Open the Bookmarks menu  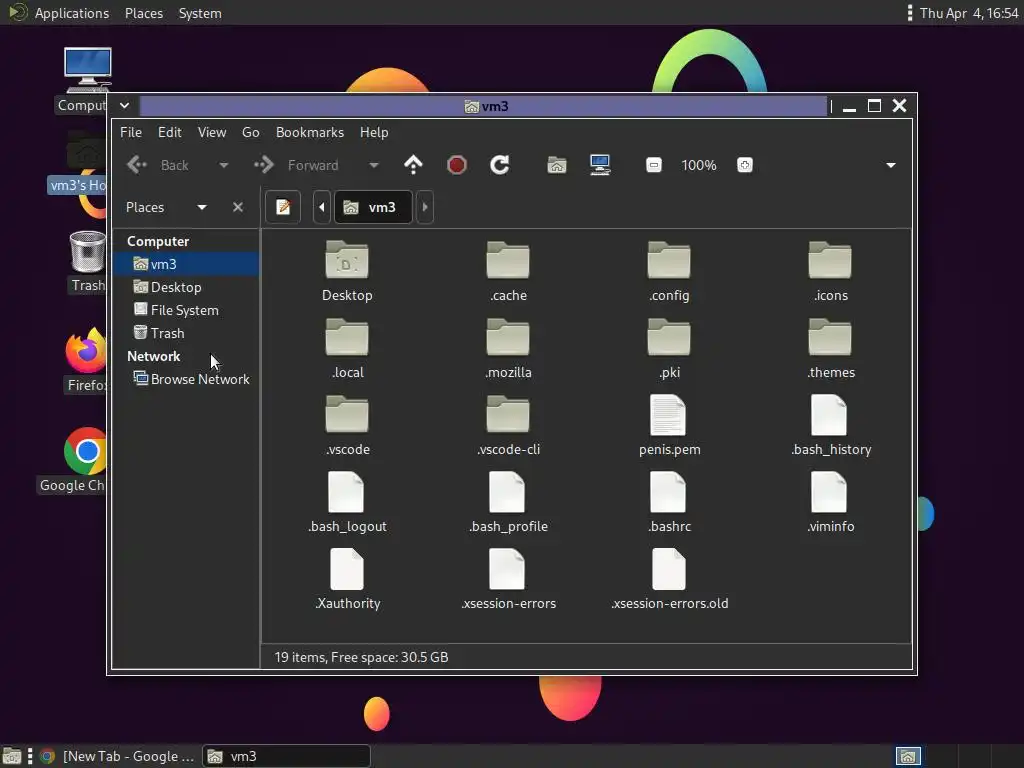(310, 132)
